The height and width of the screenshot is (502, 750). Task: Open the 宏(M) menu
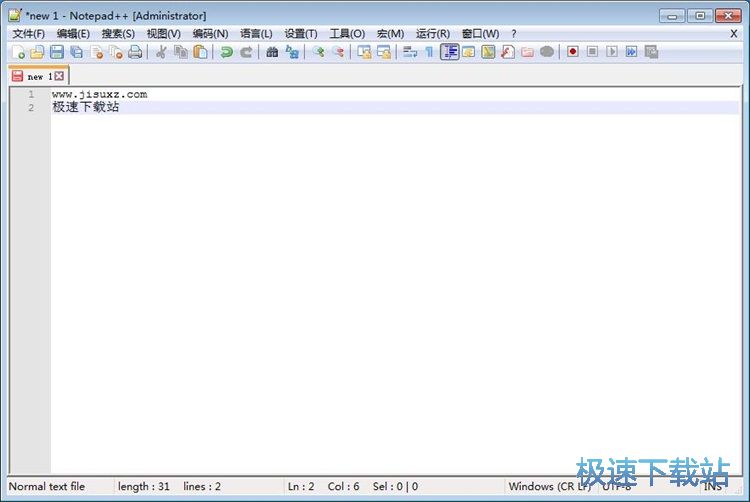[x=390, y=33]
